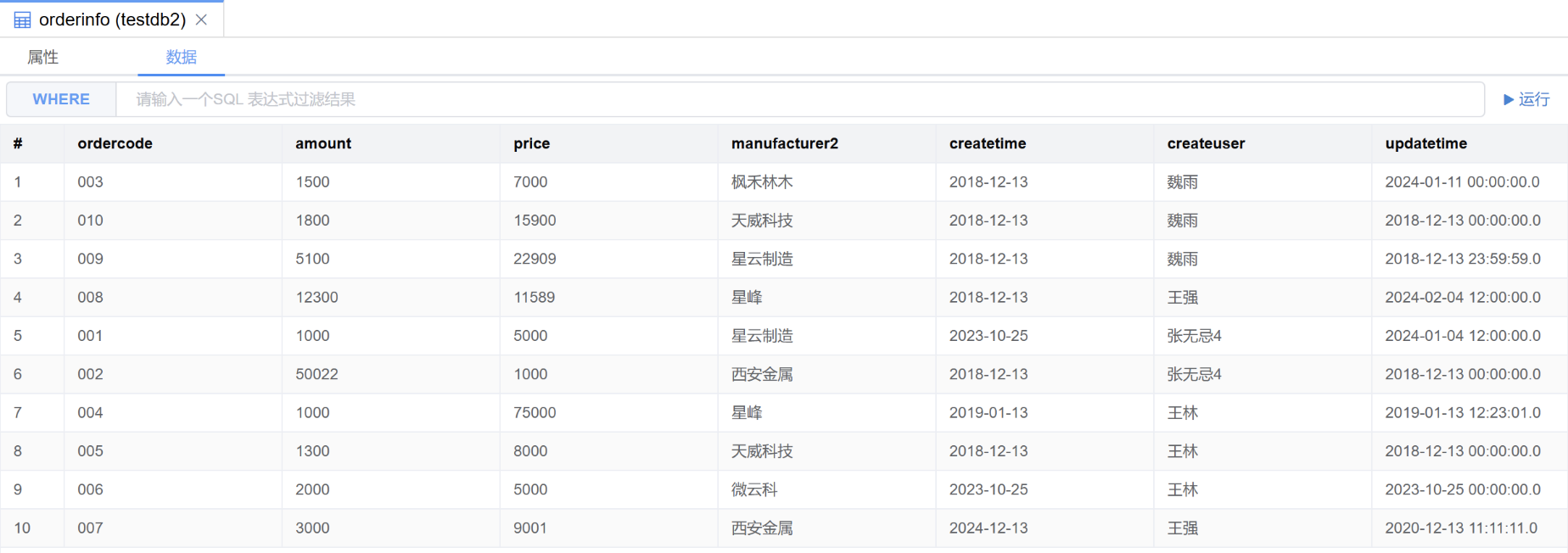Image resolution: width=1568 pixels, height=553 pixels.
Task: Click the table icon in orderinfo tab
Action: 22,20
